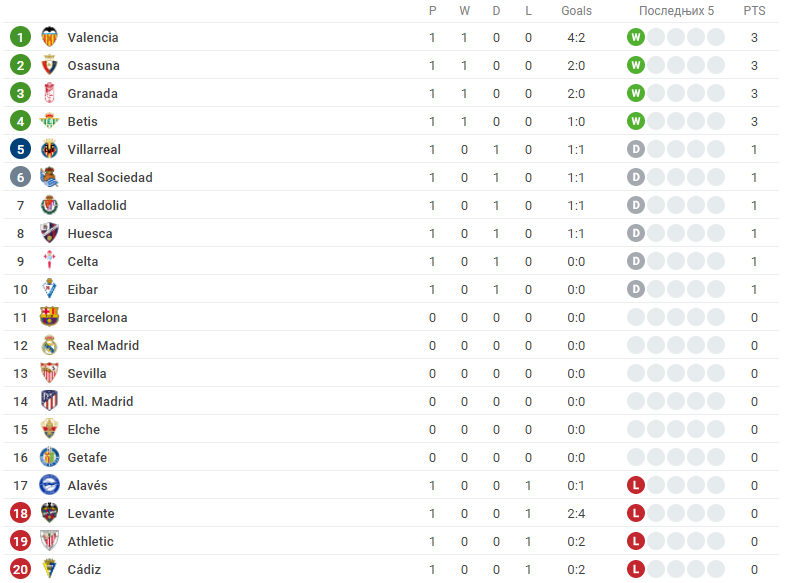Click the red position 18 badge
The image size is (791, 583).
(x=21, y=514)
